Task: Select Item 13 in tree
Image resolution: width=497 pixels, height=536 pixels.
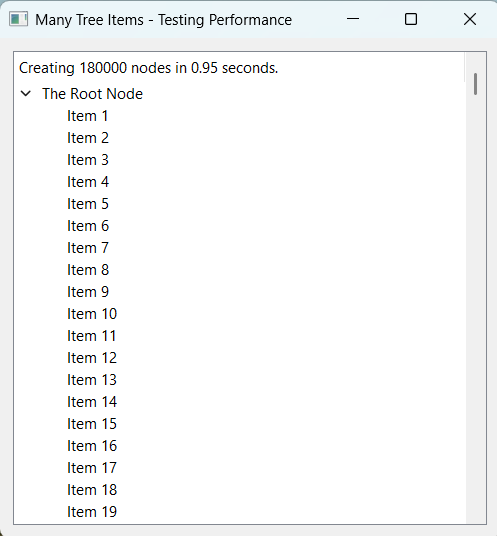Action: point(92,380)
